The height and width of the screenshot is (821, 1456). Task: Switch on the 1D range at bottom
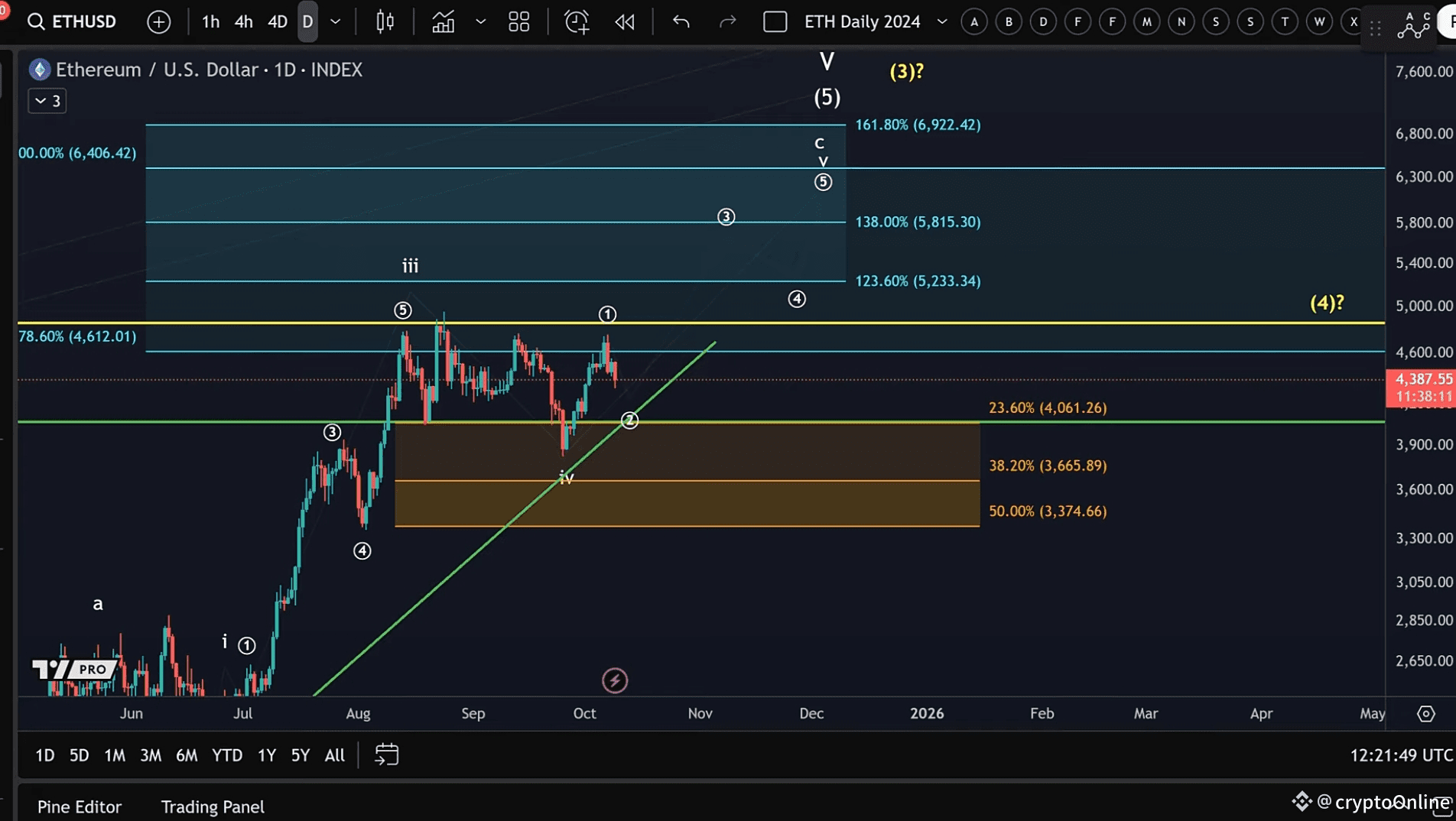coord(44,755)
